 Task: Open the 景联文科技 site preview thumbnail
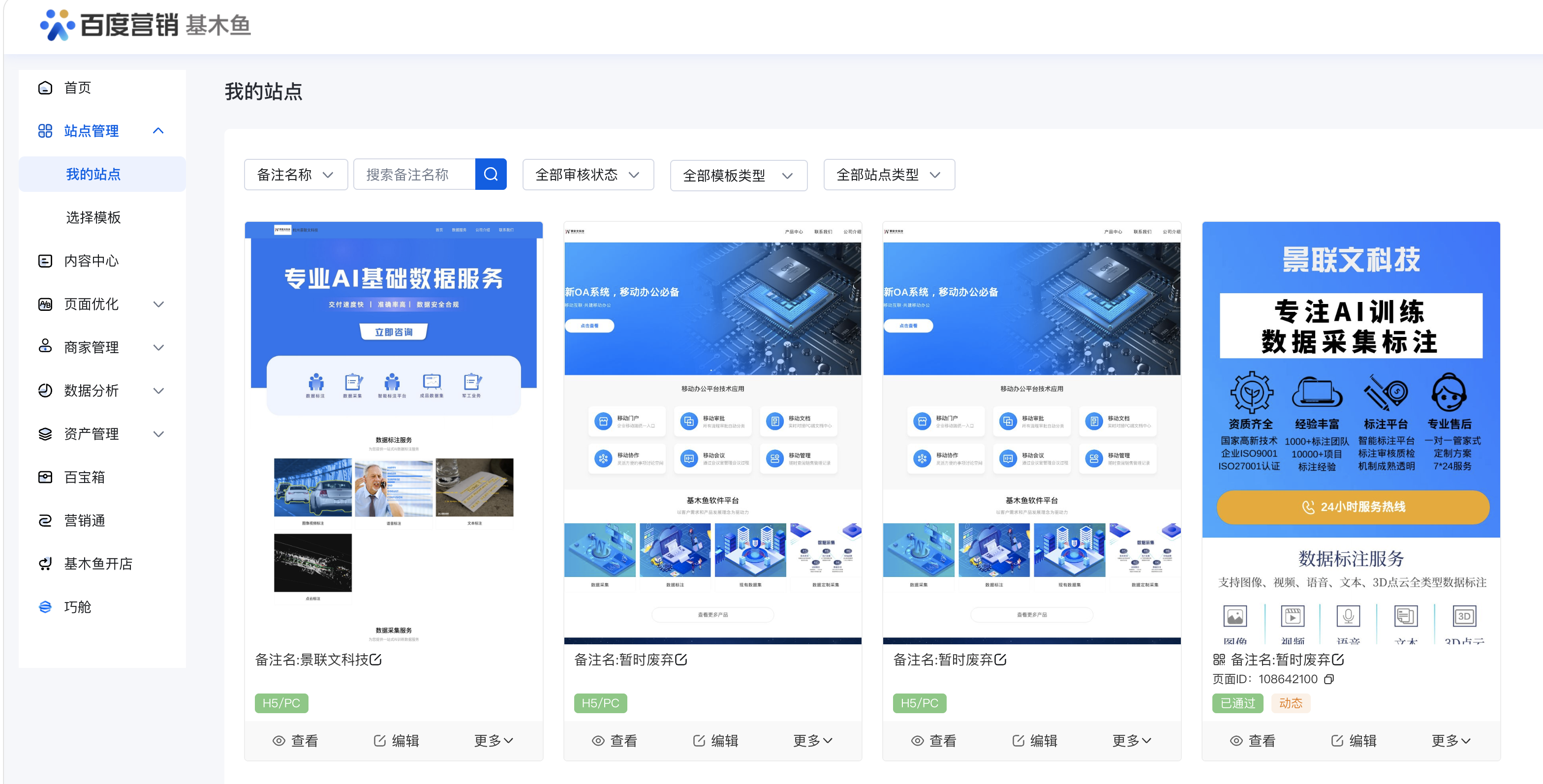pos(394,432)
